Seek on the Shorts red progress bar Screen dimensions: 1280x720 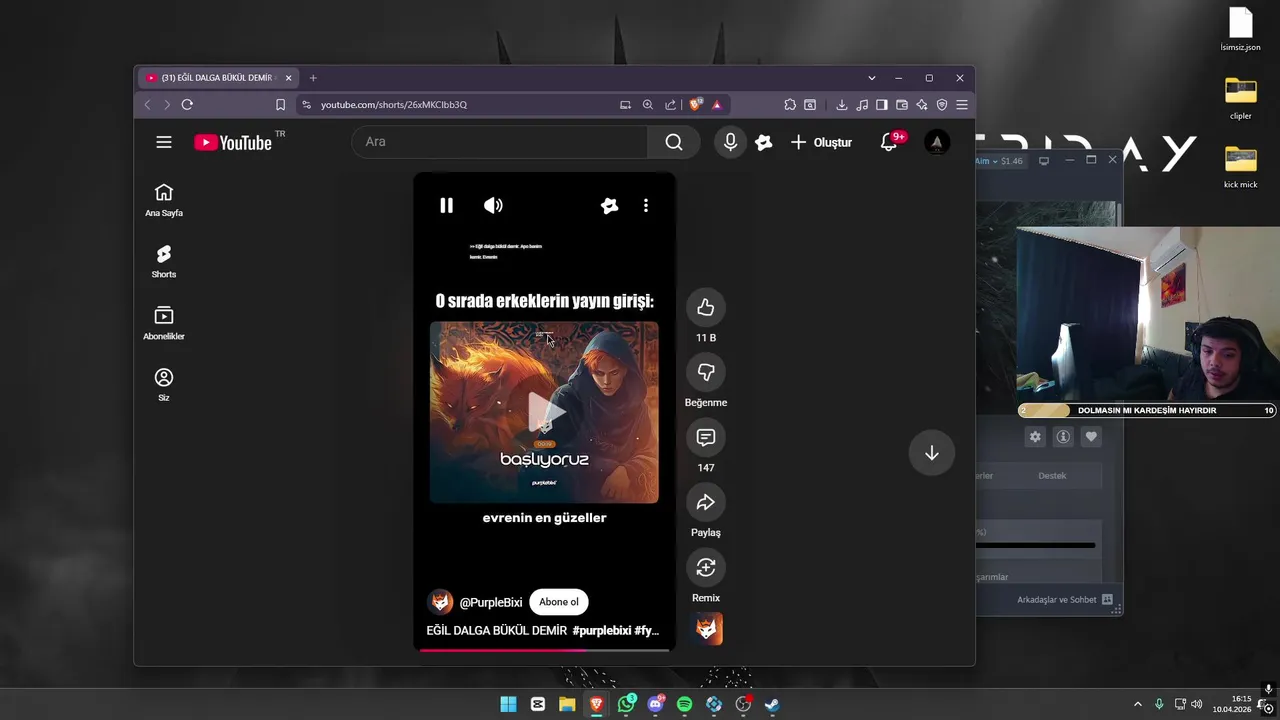coord(544,650)
